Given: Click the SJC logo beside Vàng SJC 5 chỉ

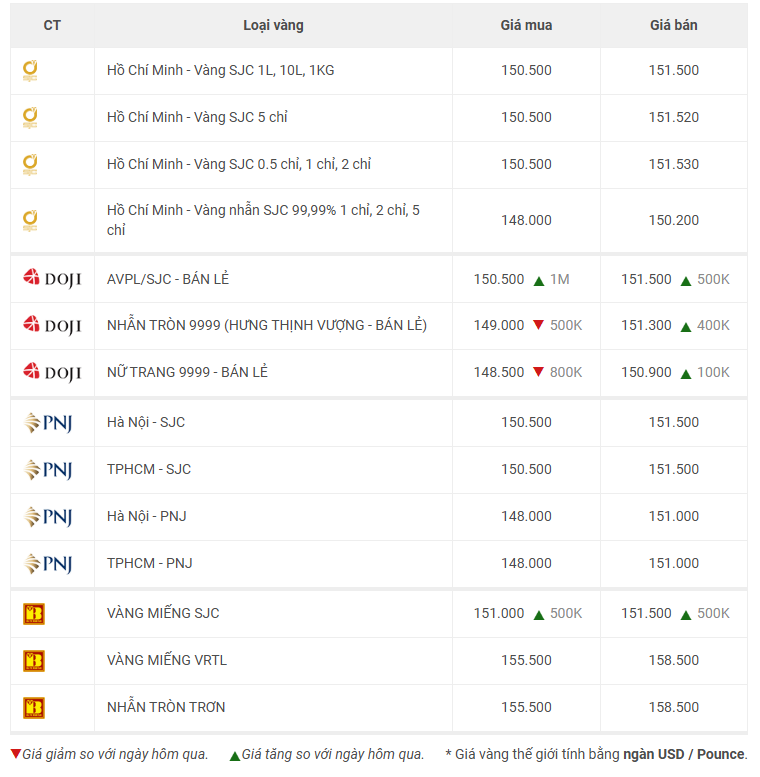Looking at the screenshot, I should point(31,118).
